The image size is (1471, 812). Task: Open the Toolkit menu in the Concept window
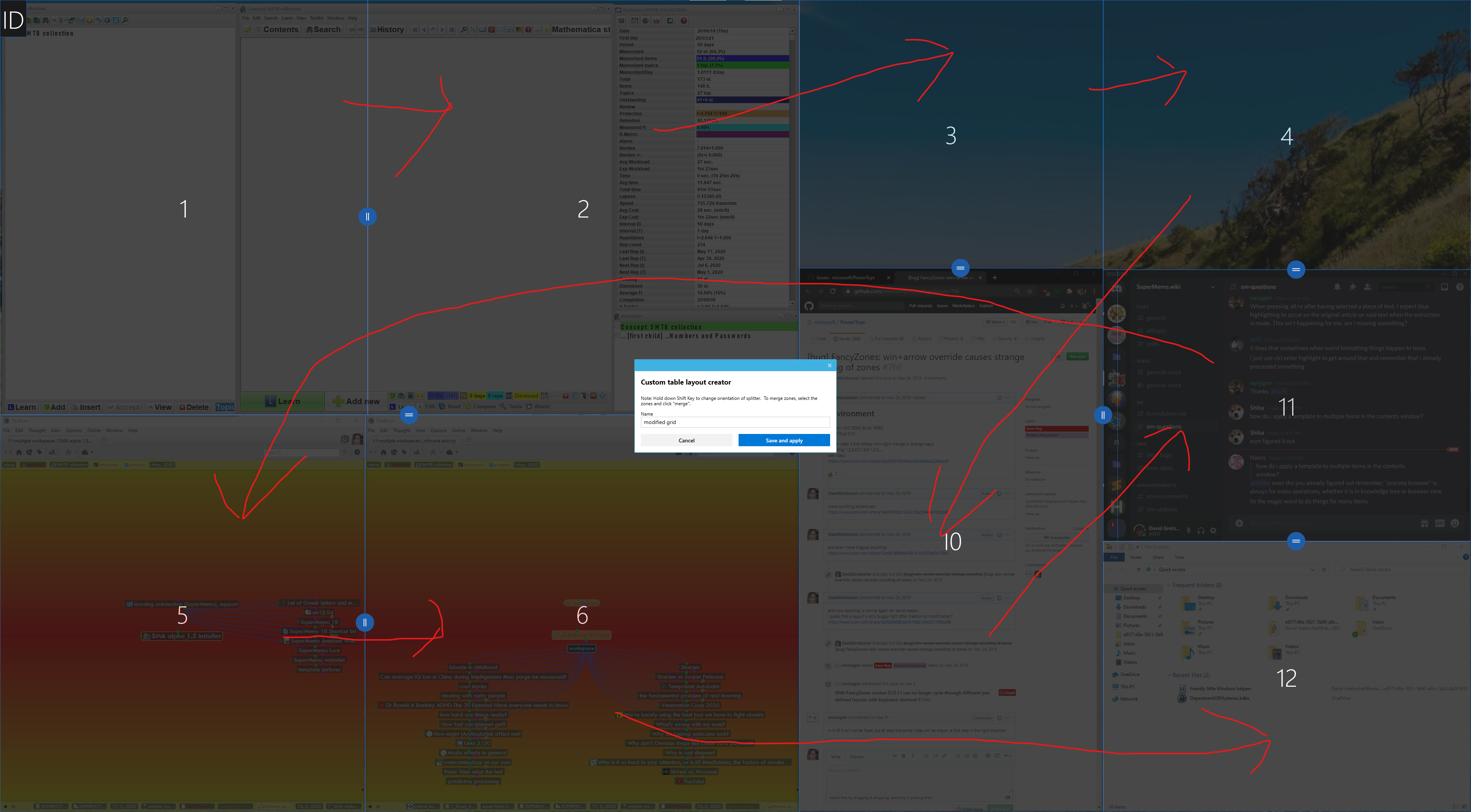click(x=317, y=18)
